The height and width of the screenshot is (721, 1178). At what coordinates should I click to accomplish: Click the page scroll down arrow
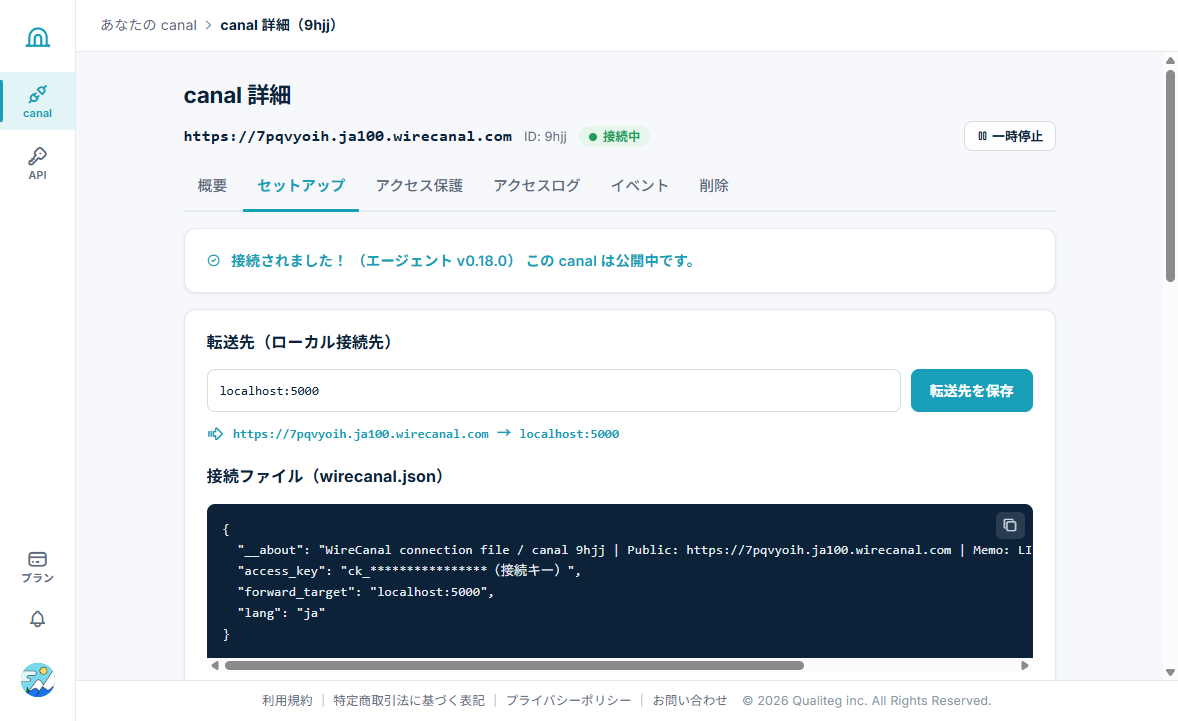pos(1170,673)
